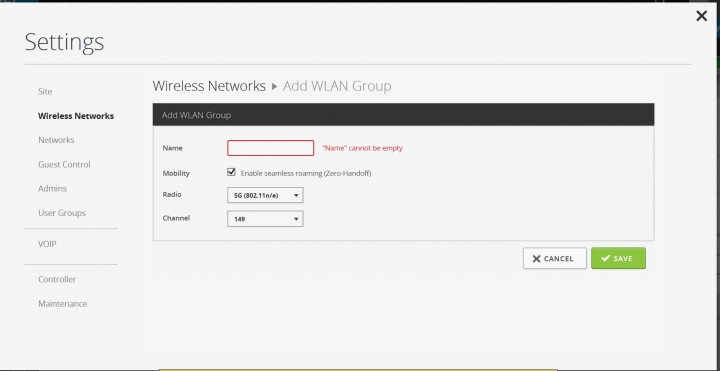The height and width of the screenshot is (371, 720).
Task: Click the Add WLAN Group breadcrumb text
Action: (x=337, y=86)
